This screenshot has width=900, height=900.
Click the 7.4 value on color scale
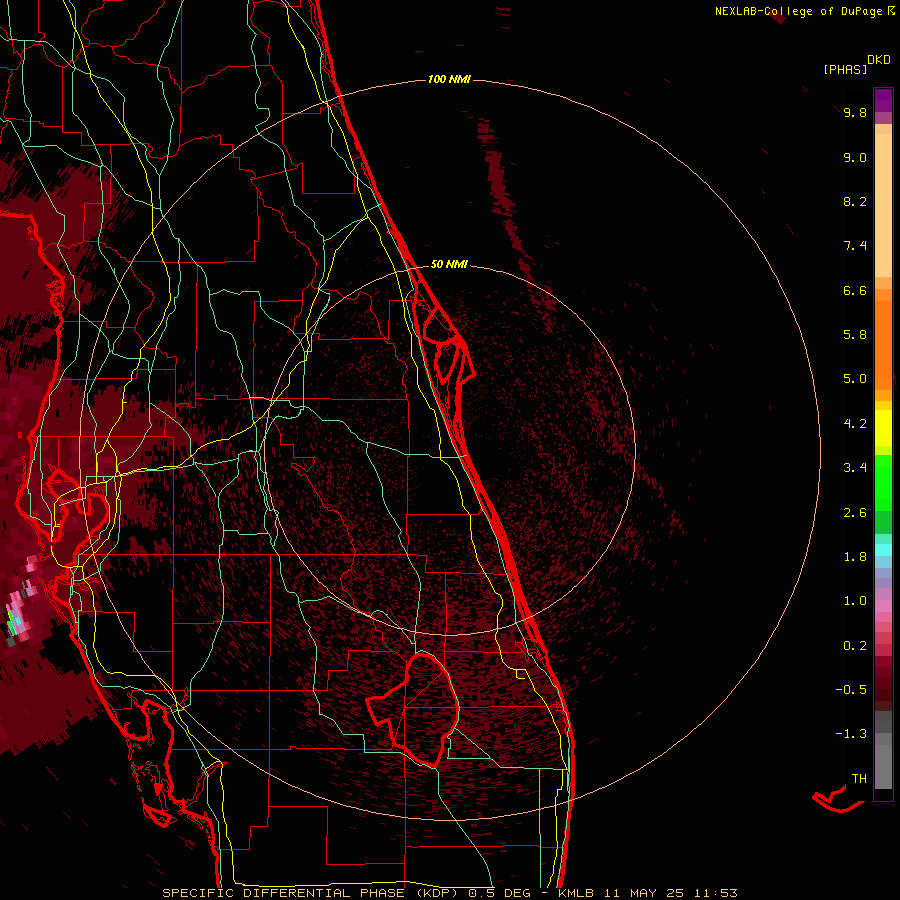pyautogui.click(x=855, y=246)
